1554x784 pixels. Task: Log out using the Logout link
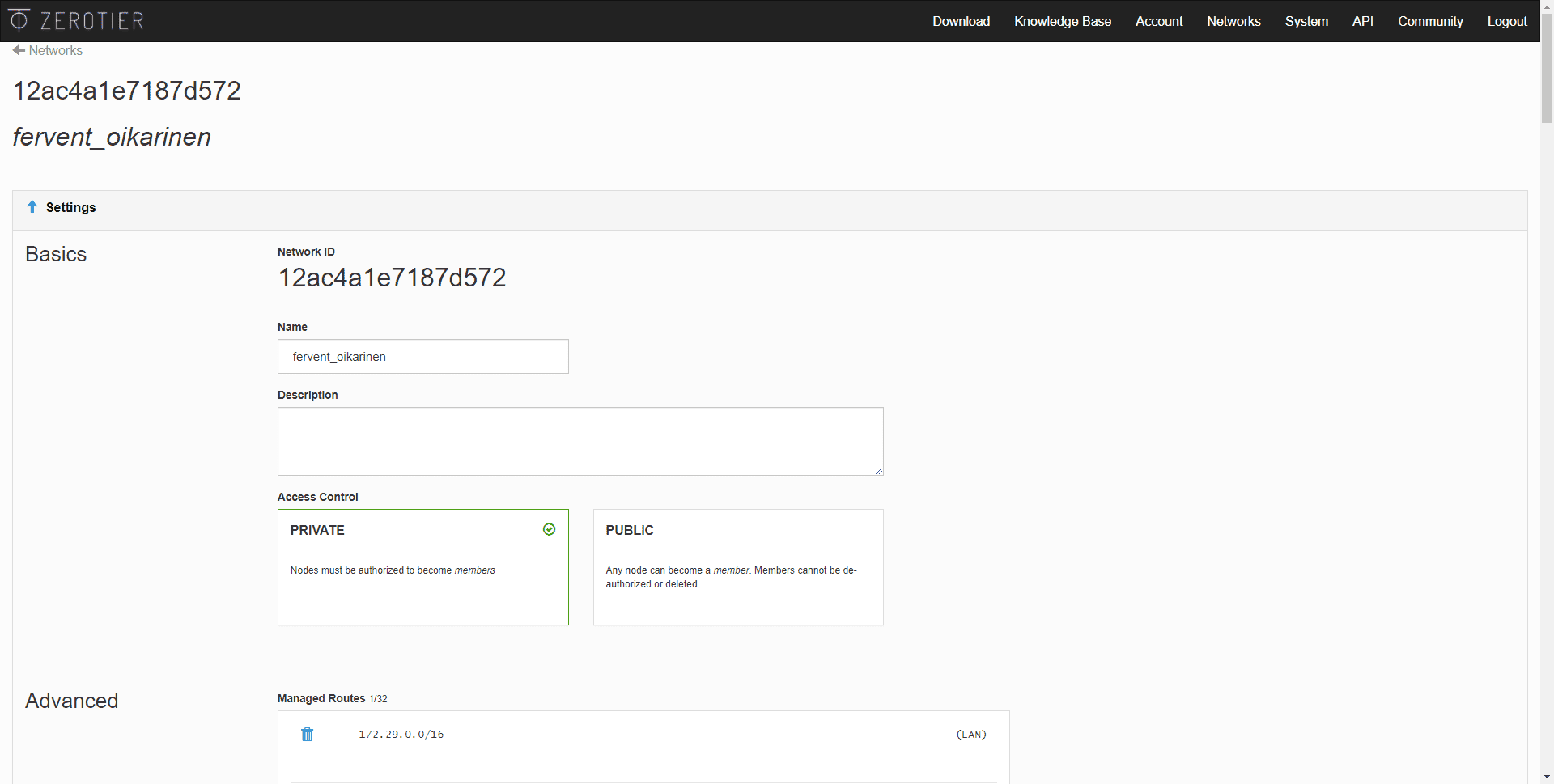pyautogui.click(x=1507, y=21)
